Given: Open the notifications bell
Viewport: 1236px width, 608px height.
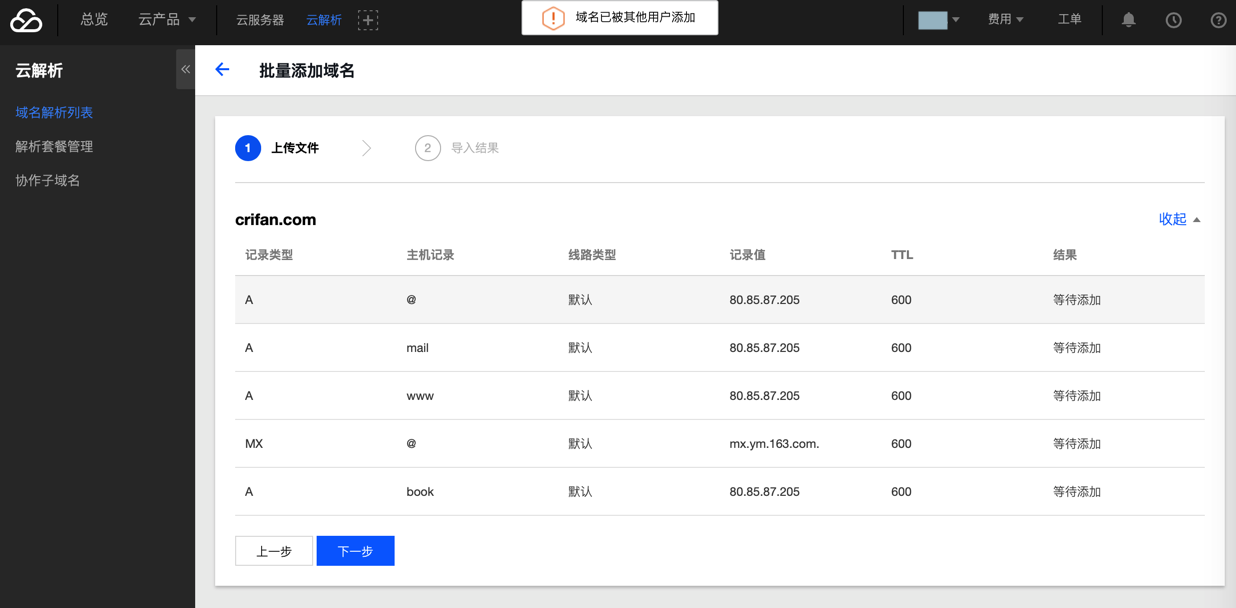Looking at the screenshot, I should pos(1128,20).
